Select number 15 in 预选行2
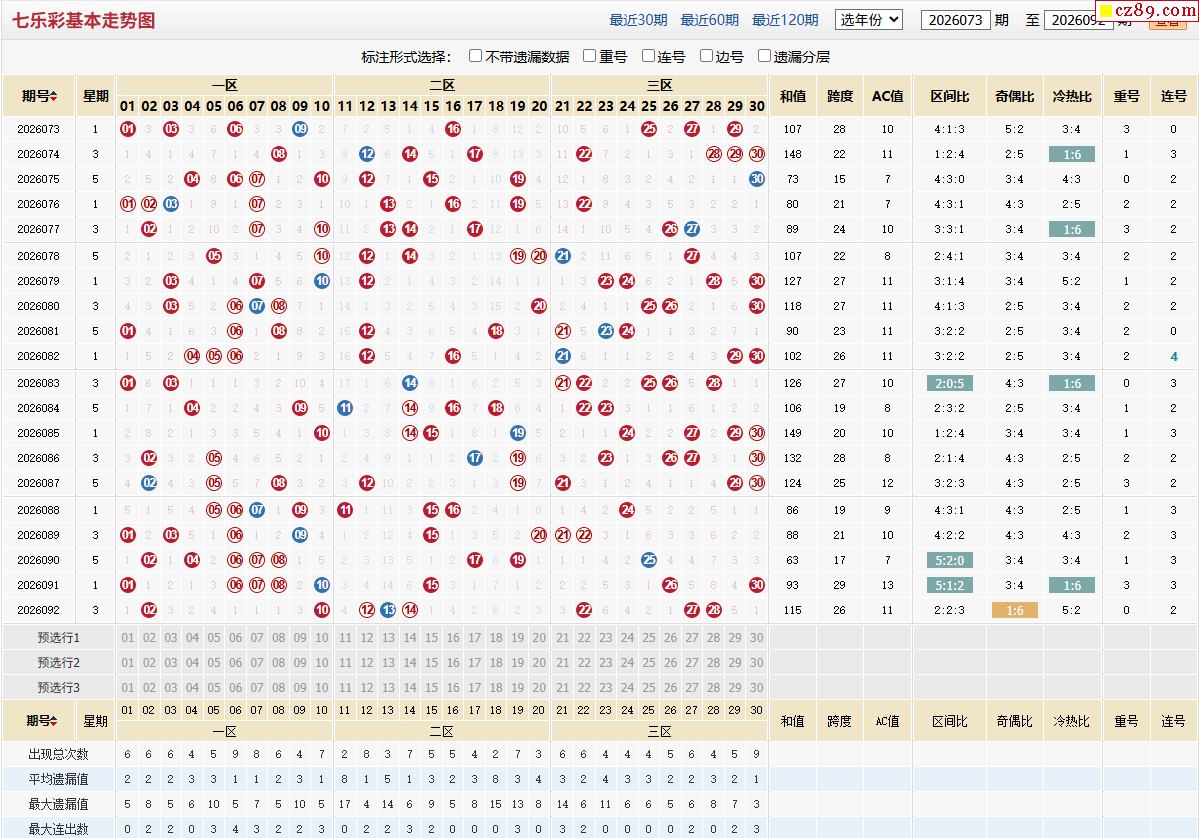The image size is (1199, 838). click(431, 663)
